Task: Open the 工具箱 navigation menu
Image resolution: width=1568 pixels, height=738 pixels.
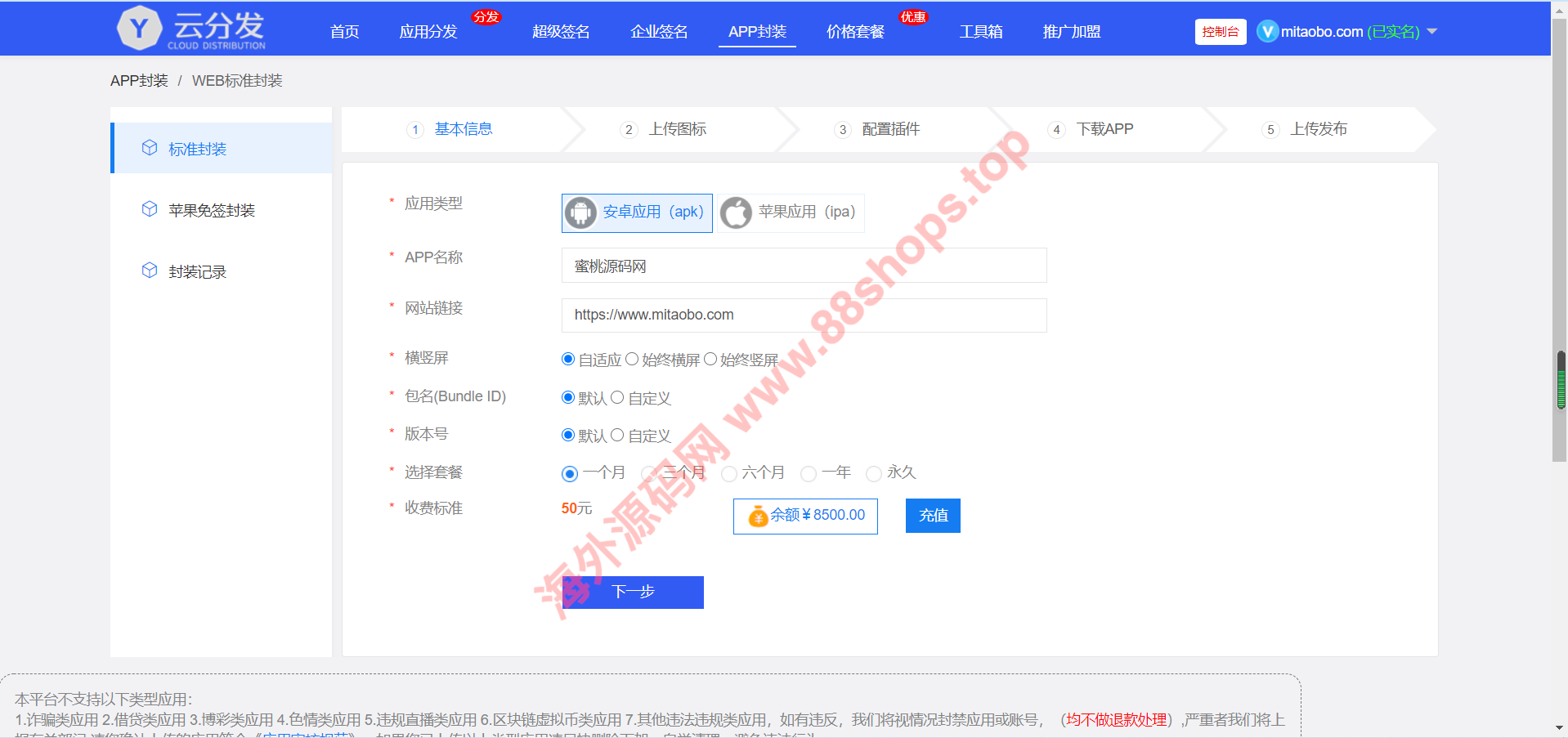Action: point(981,32)
